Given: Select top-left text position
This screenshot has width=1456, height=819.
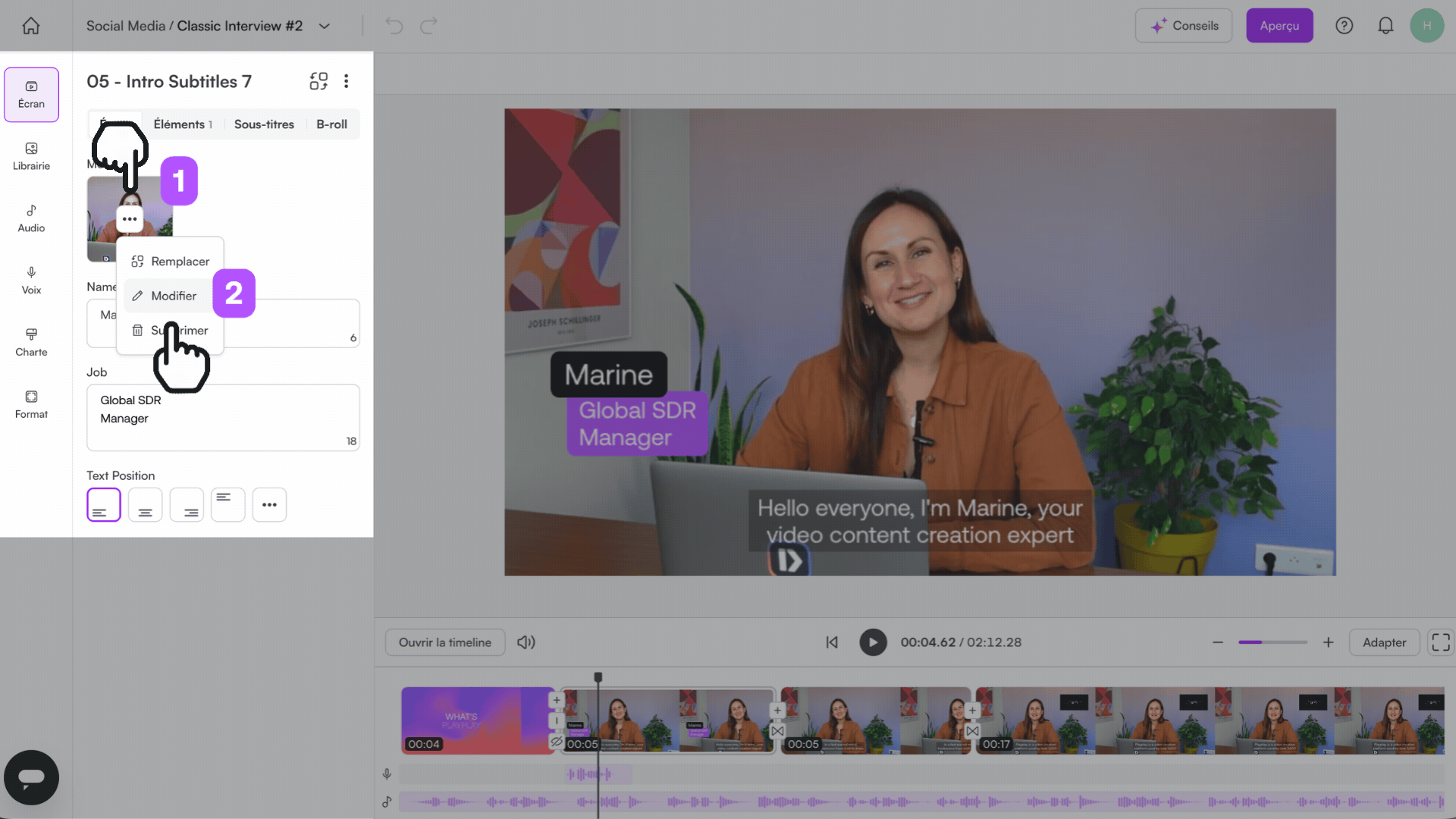Looking at the screenshot, I should click(x=227, y=505).
